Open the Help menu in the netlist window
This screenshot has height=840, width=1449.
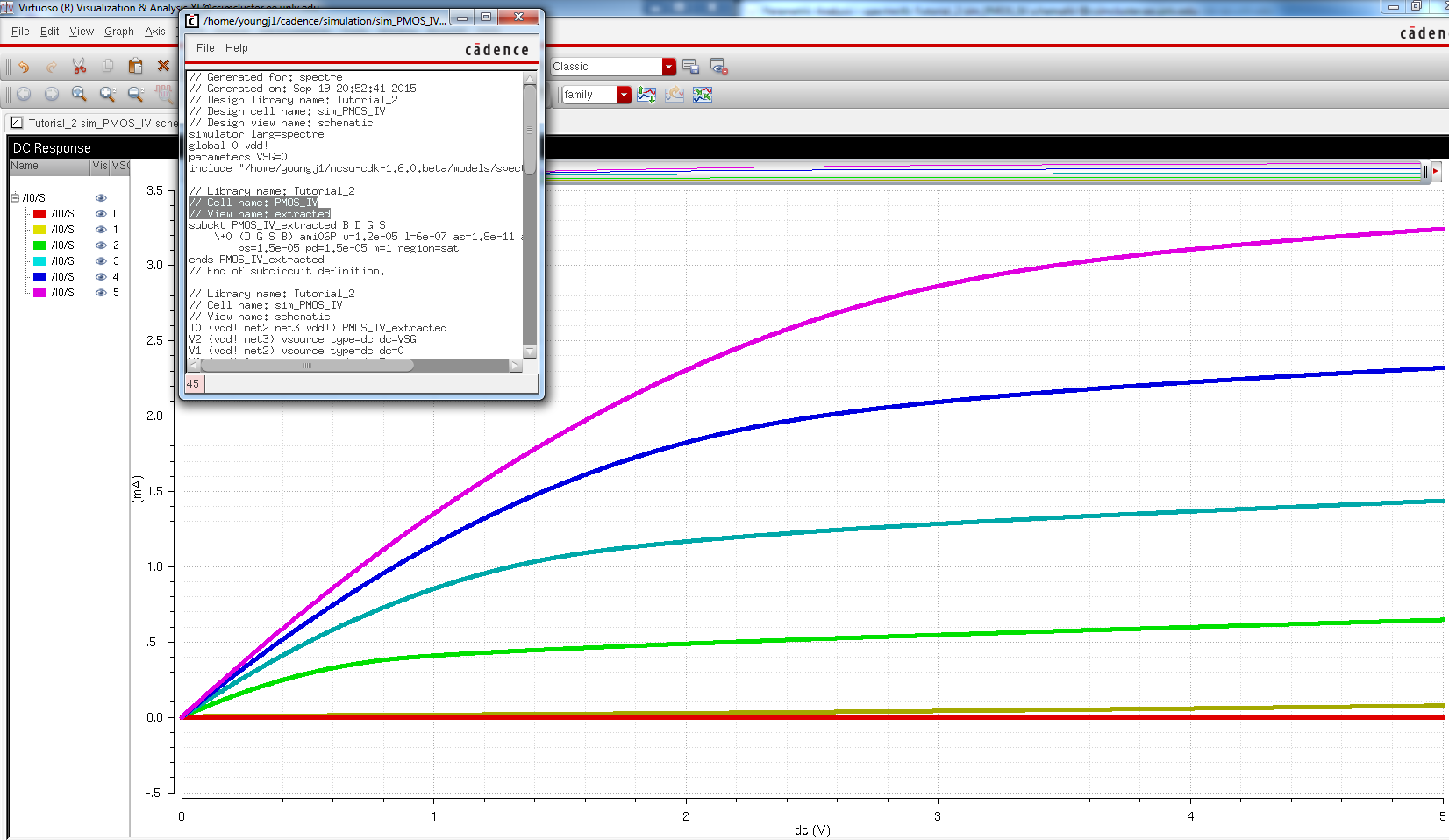[236, 48]
